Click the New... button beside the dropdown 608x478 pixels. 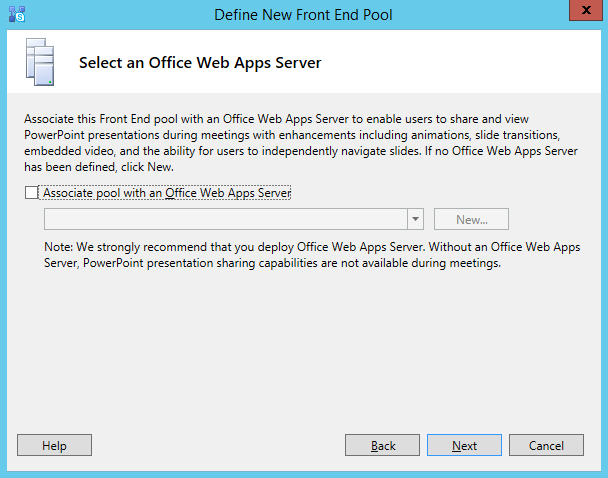pos(471,219)
